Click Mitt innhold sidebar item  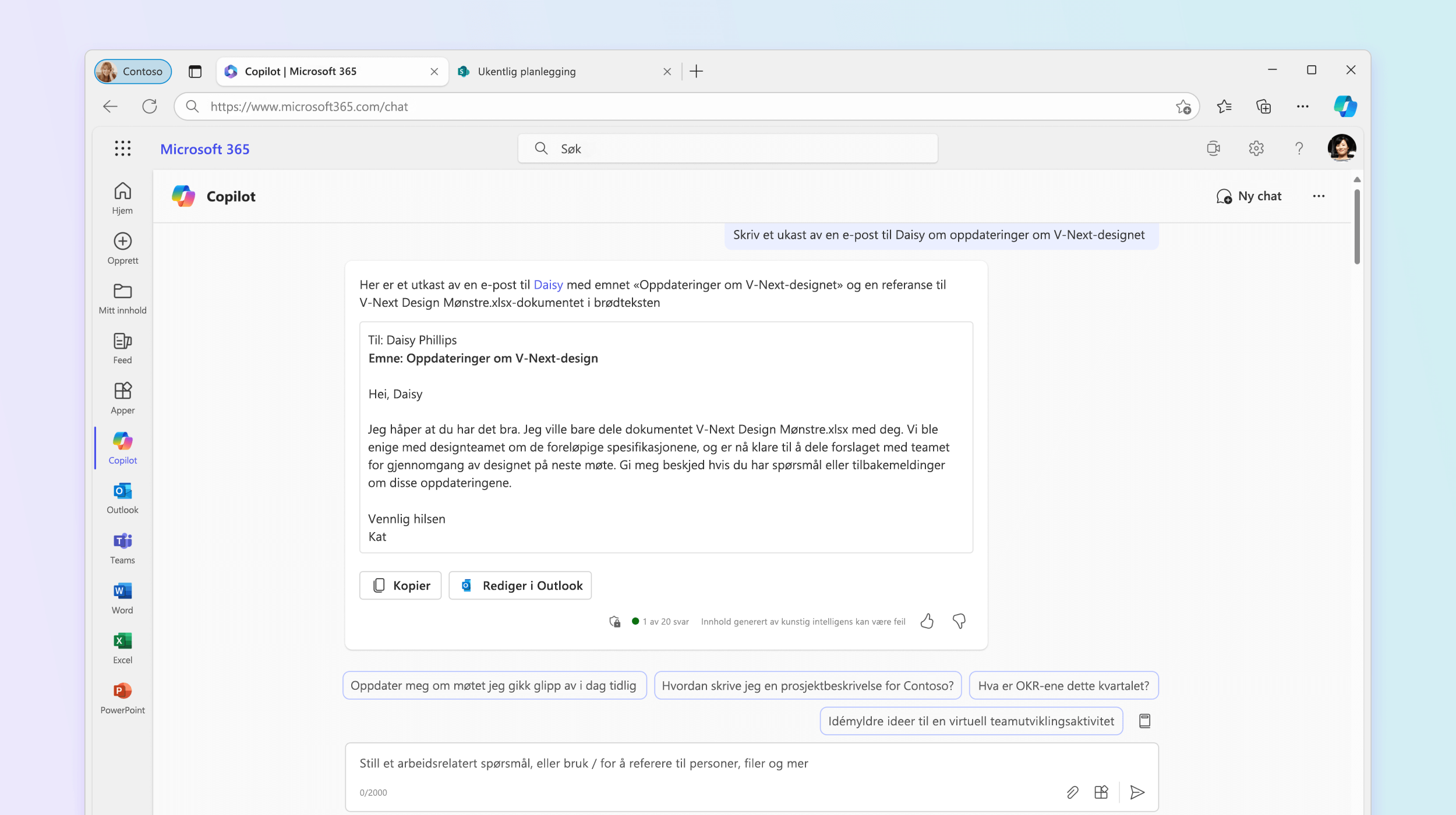(122, 297)
